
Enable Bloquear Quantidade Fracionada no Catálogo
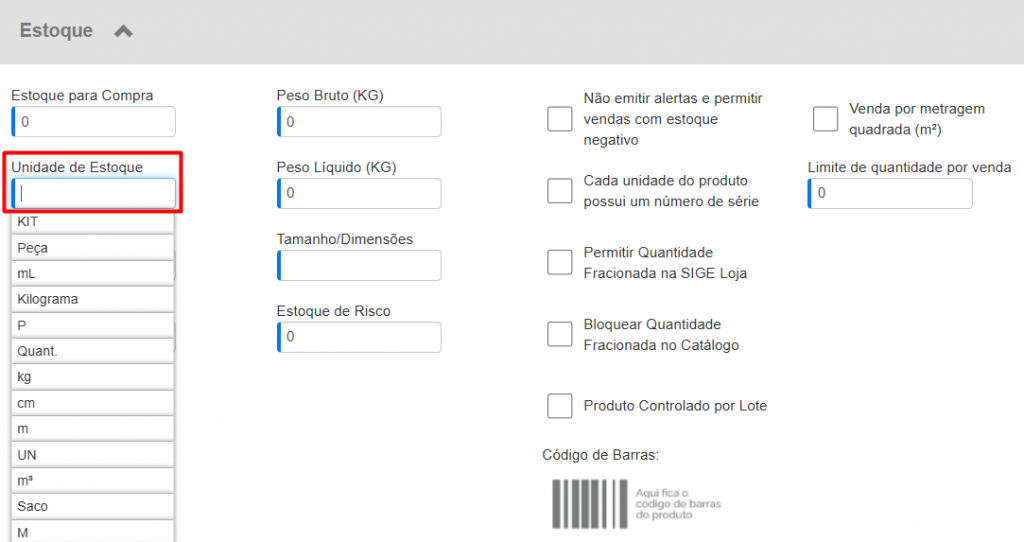coord(560,335)
